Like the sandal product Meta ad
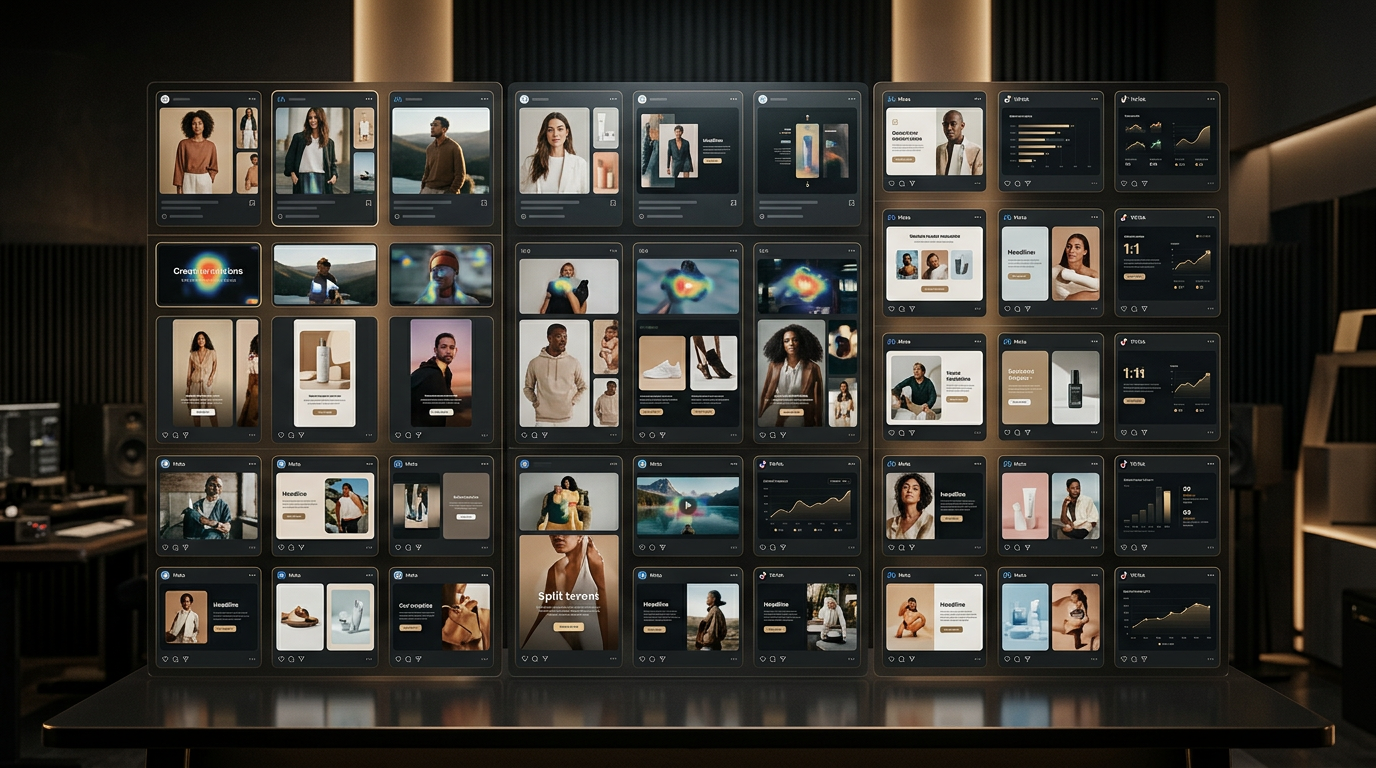This screenshot has height=768, width=1376. pos(281,659)
